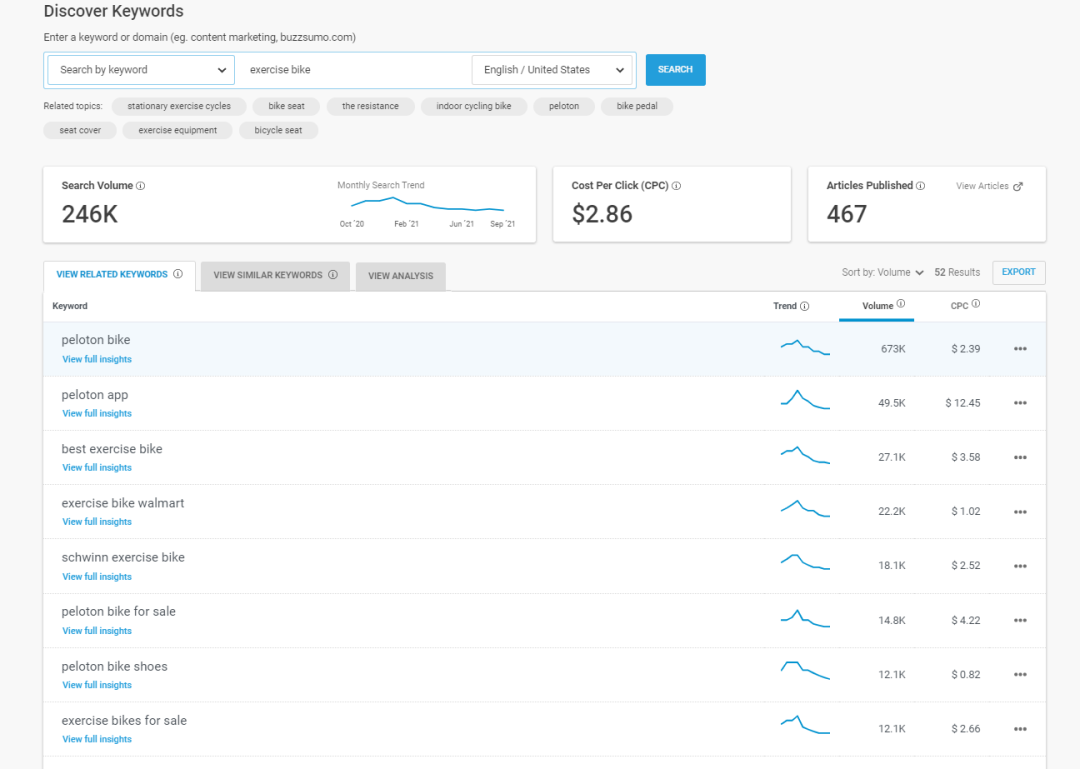This screenshot has width=1080, height=769.
Task: Expand the Search by keyword dropdown
Action: point(140,70)
